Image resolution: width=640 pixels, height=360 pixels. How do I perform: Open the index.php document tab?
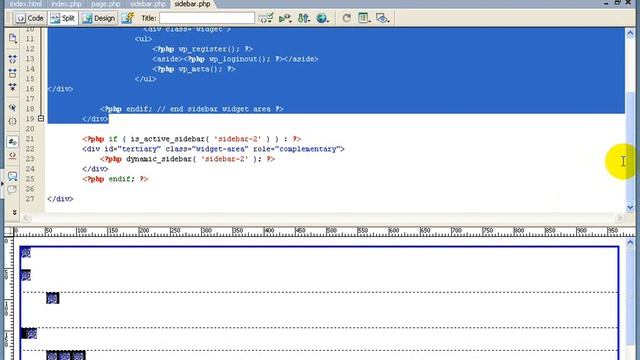pyautogui.click(x=66, y=4)
